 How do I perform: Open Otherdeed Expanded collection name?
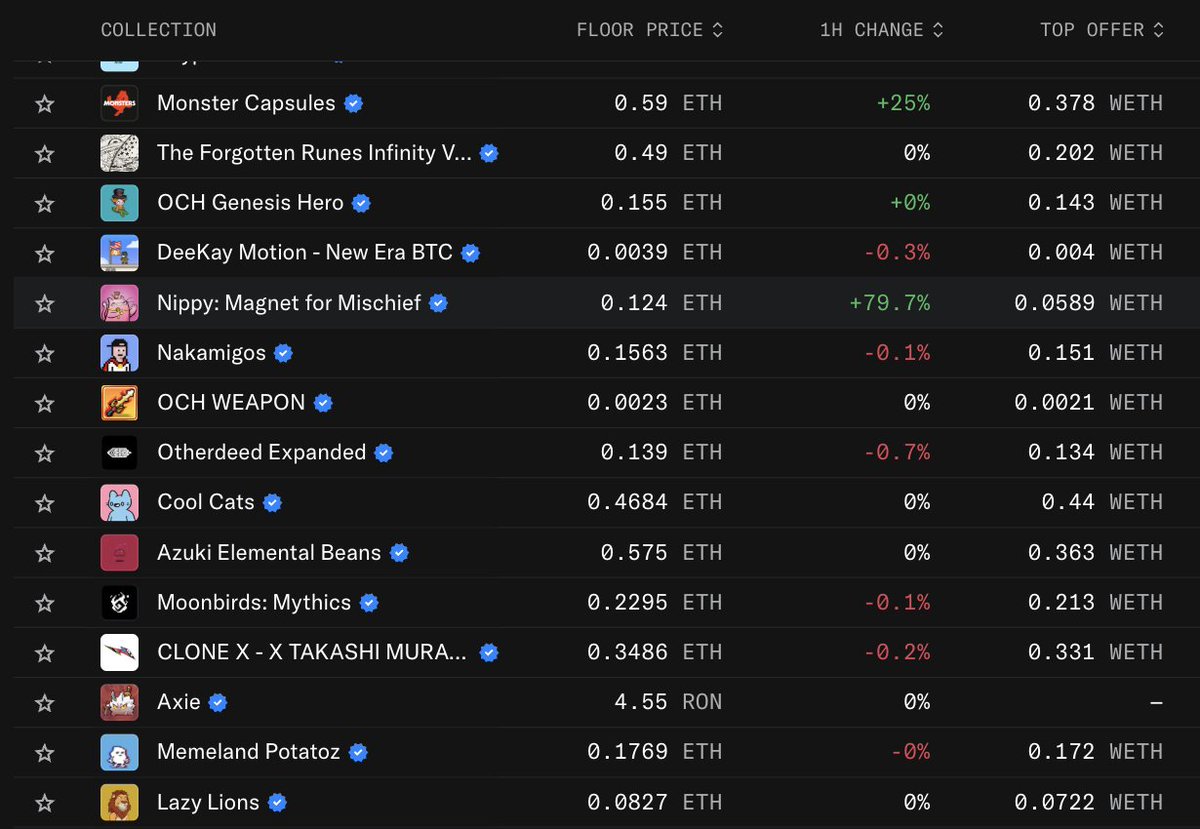tap(262, 453)
